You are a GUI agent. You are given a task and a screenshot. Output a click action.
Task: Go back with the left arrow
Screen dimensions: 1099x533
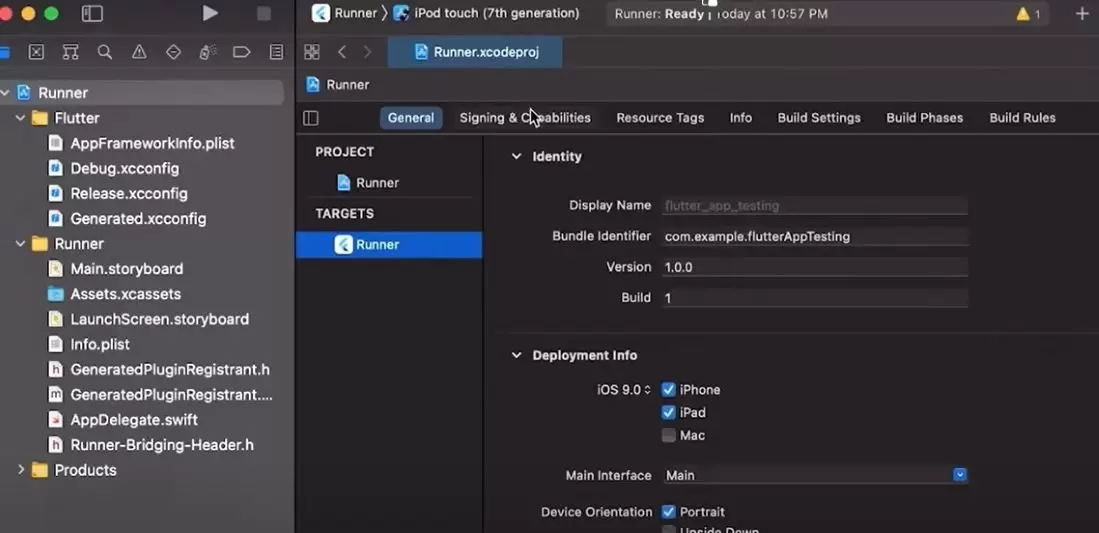342,52
